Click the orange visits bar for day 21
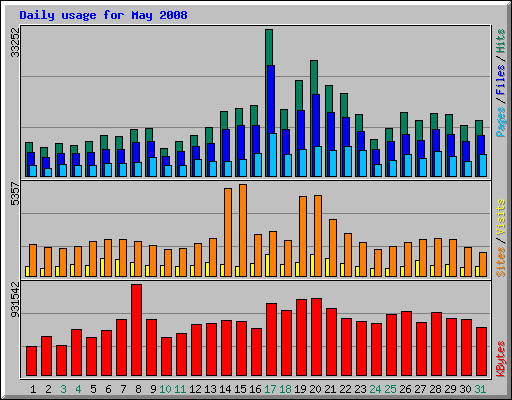The image size is (512, 400). click(333, 248)
